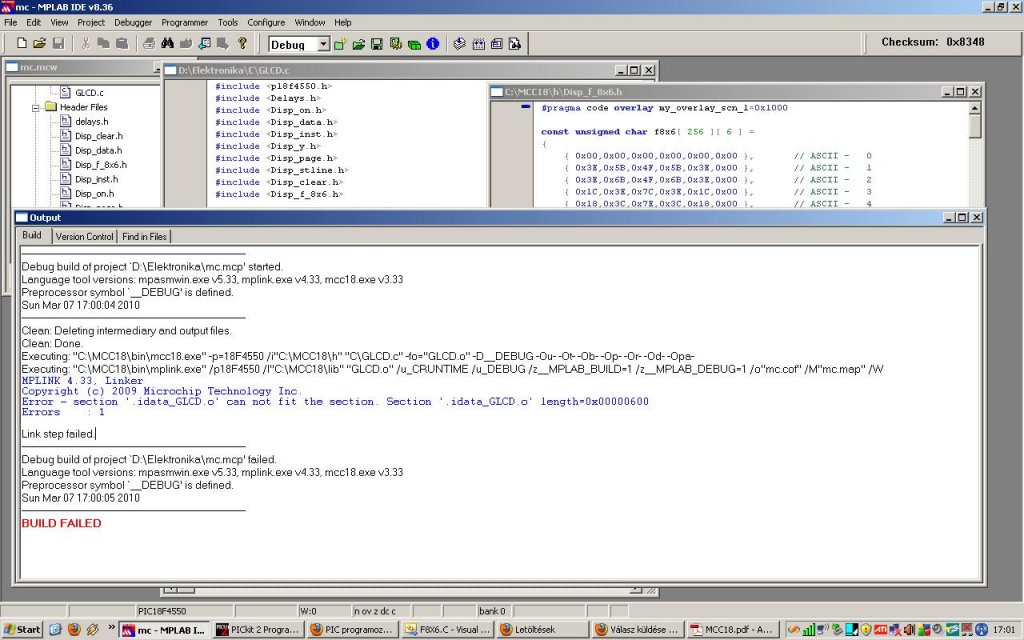This screenshot has height=640, width=1024.
Task: Click the last icon on the build toolbar
Action: coord(515,44)
